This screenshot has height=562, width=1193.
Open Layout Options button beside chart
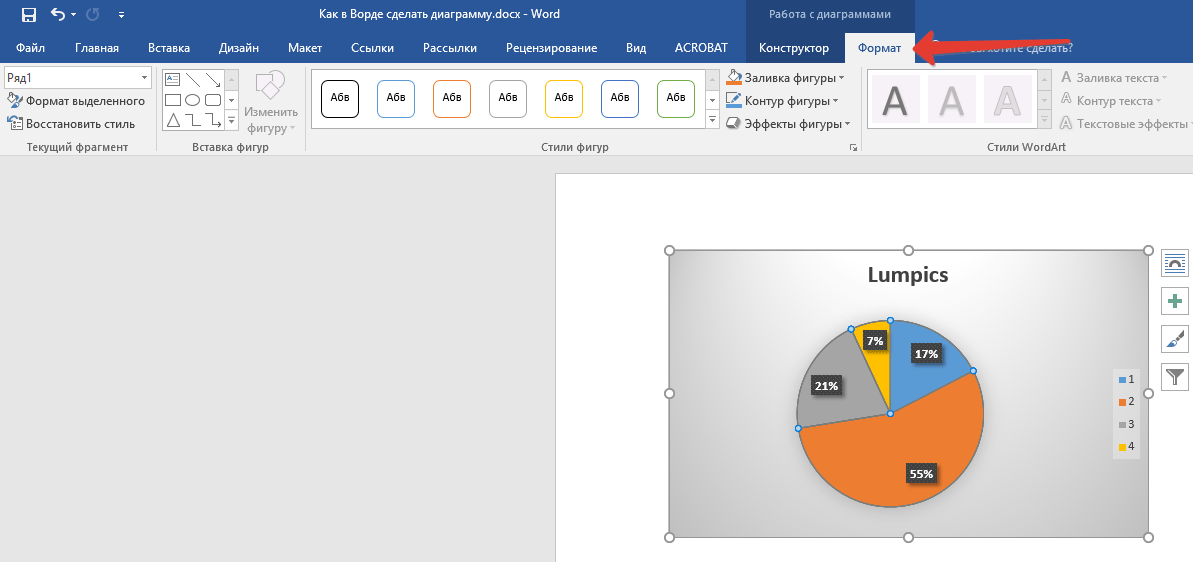(1175, 263)
